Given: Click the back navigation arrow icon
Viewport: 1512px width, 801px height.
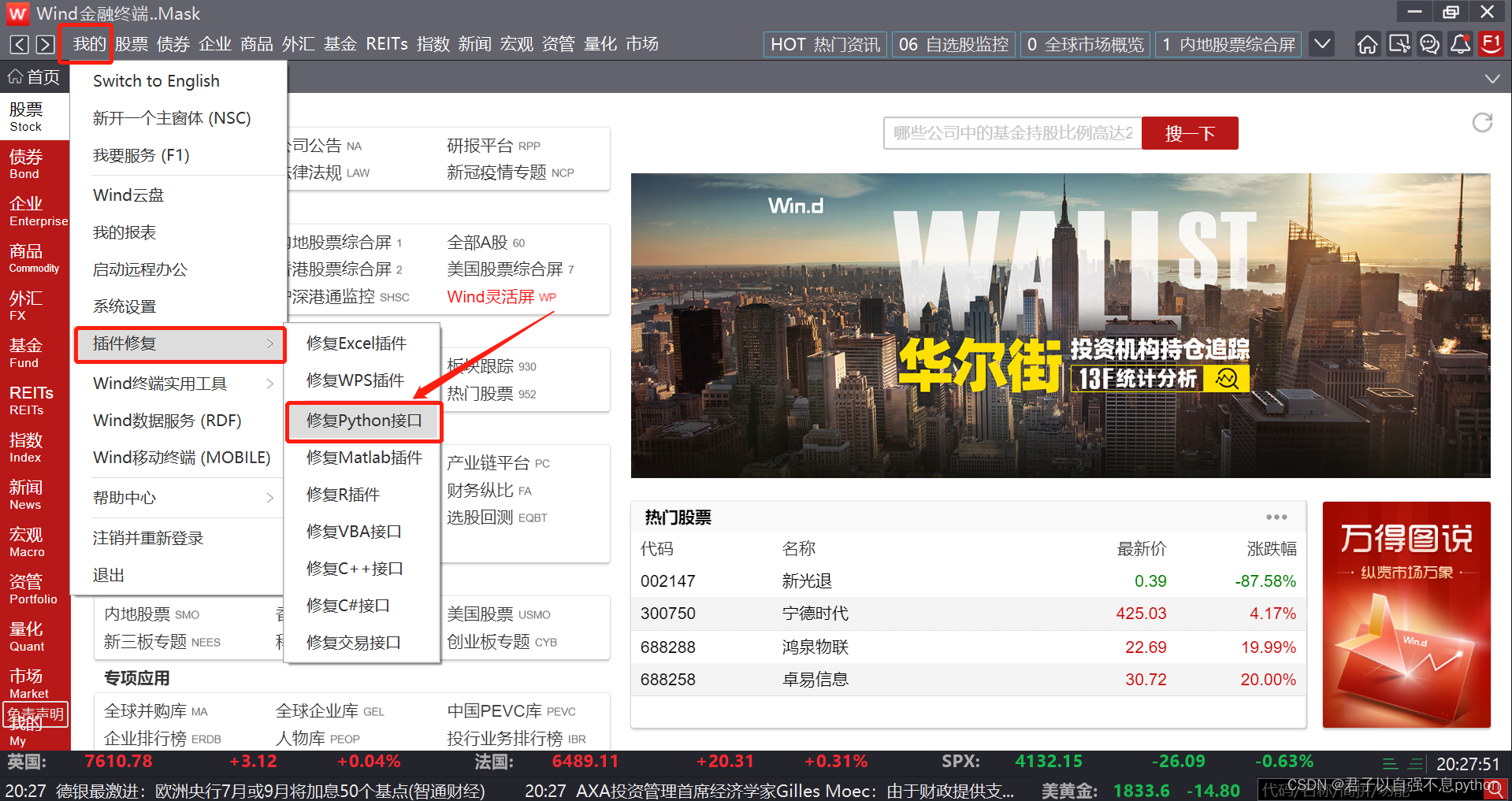Looking at the screenshot, I should [20, 44].
